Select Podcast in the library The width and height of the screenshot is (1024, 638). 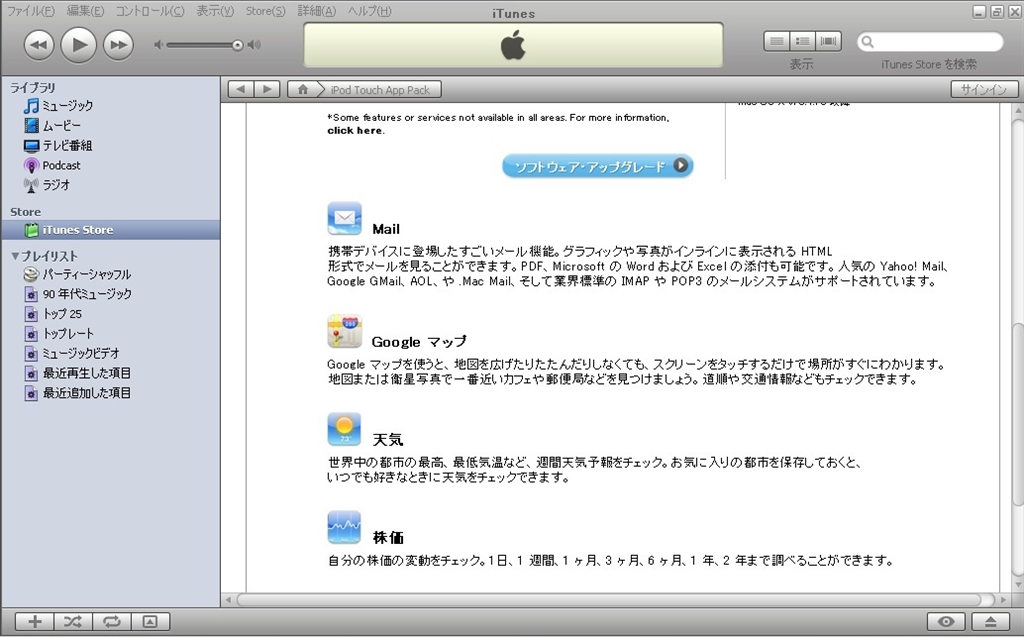(x=52, y=165)
